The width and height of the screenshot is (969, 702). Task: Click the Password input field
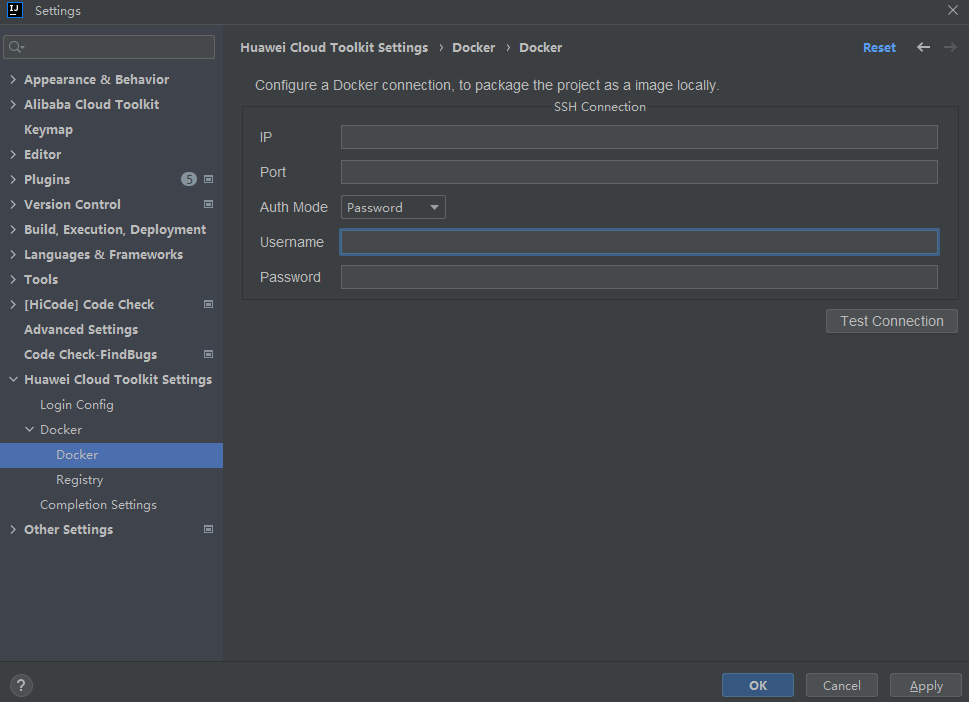639,277
